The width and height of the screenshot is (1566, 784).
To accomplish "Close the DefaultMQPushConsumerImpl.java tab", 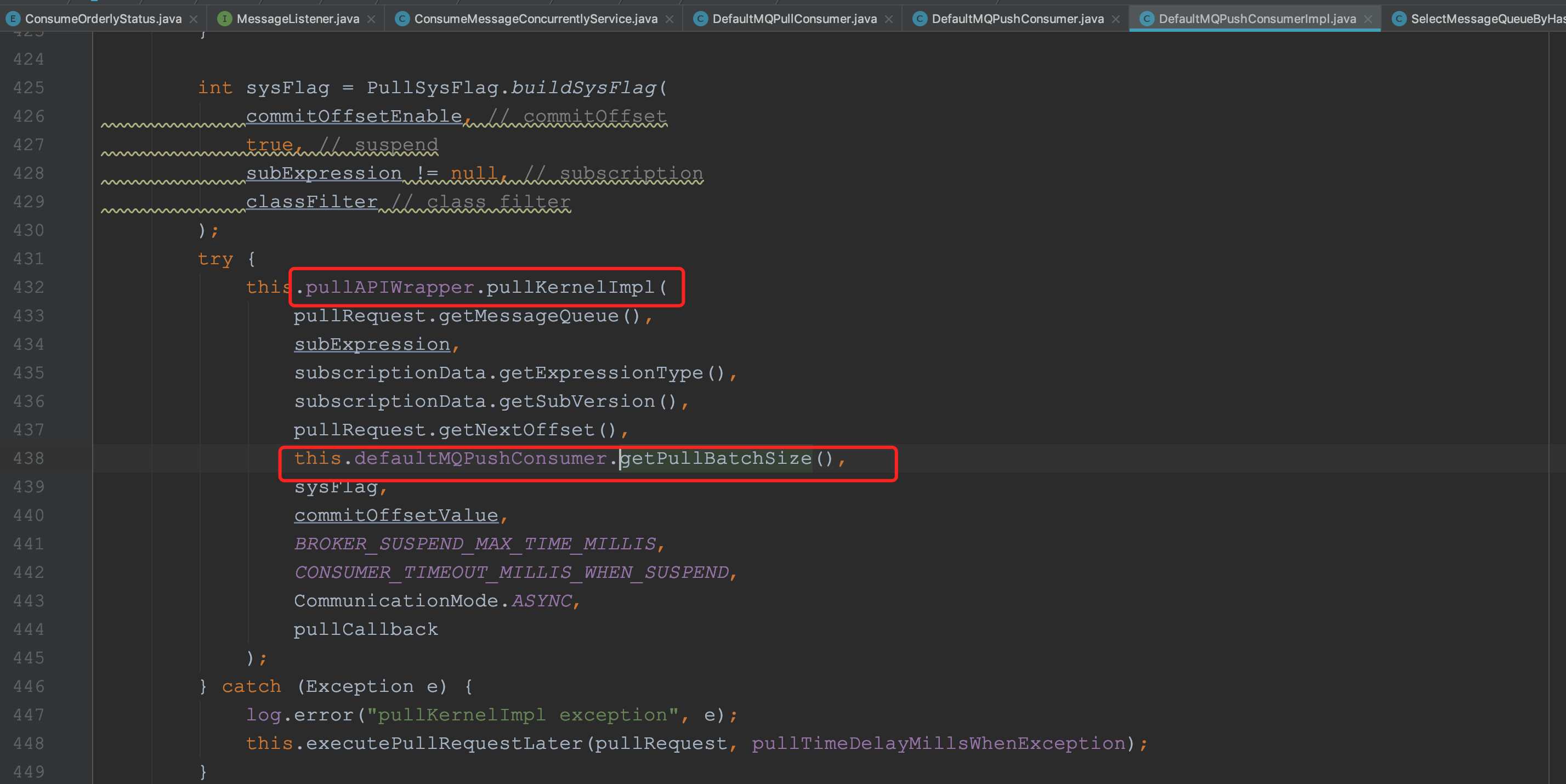I will pyautogui.click(x=1368, y=19).
